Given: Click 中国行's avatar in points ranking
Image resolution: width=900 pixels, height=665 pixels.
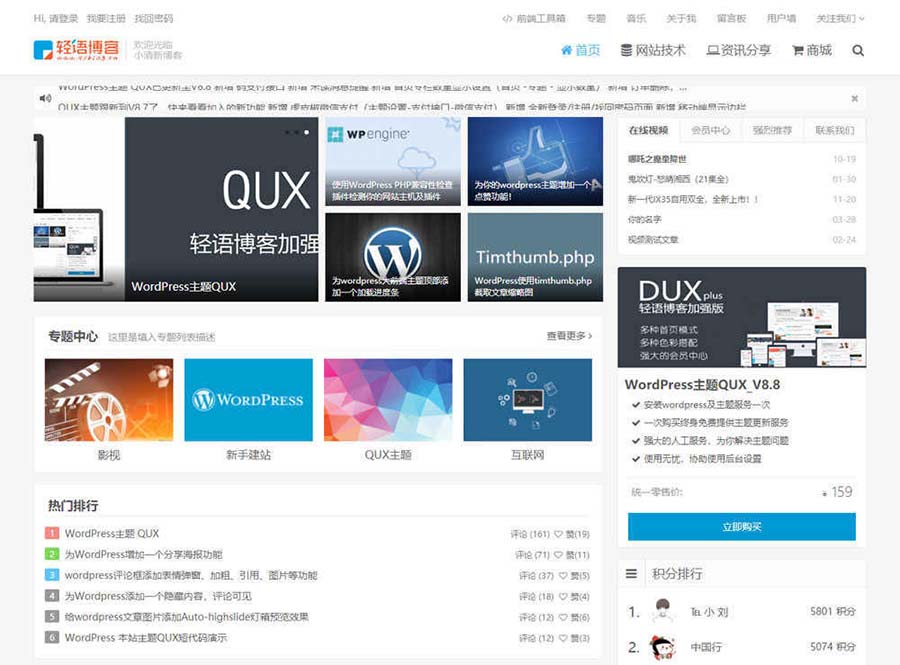Looking at the screenshot, I should pyautogui.click(x=663, y=647).
